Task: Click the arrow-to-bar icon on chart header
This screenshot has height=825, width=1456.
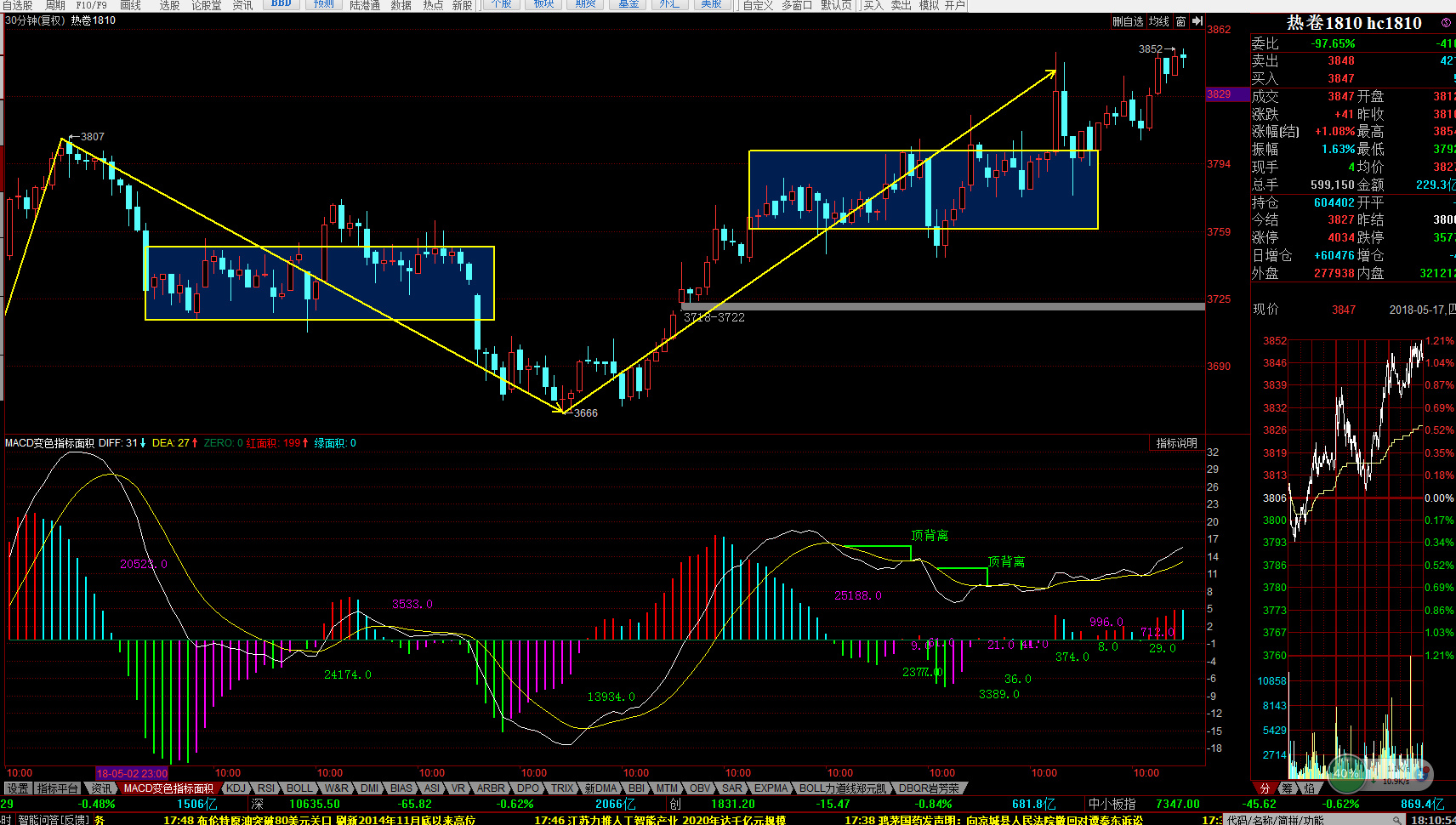Action: pyautogui.click(x=1197, y=21)
